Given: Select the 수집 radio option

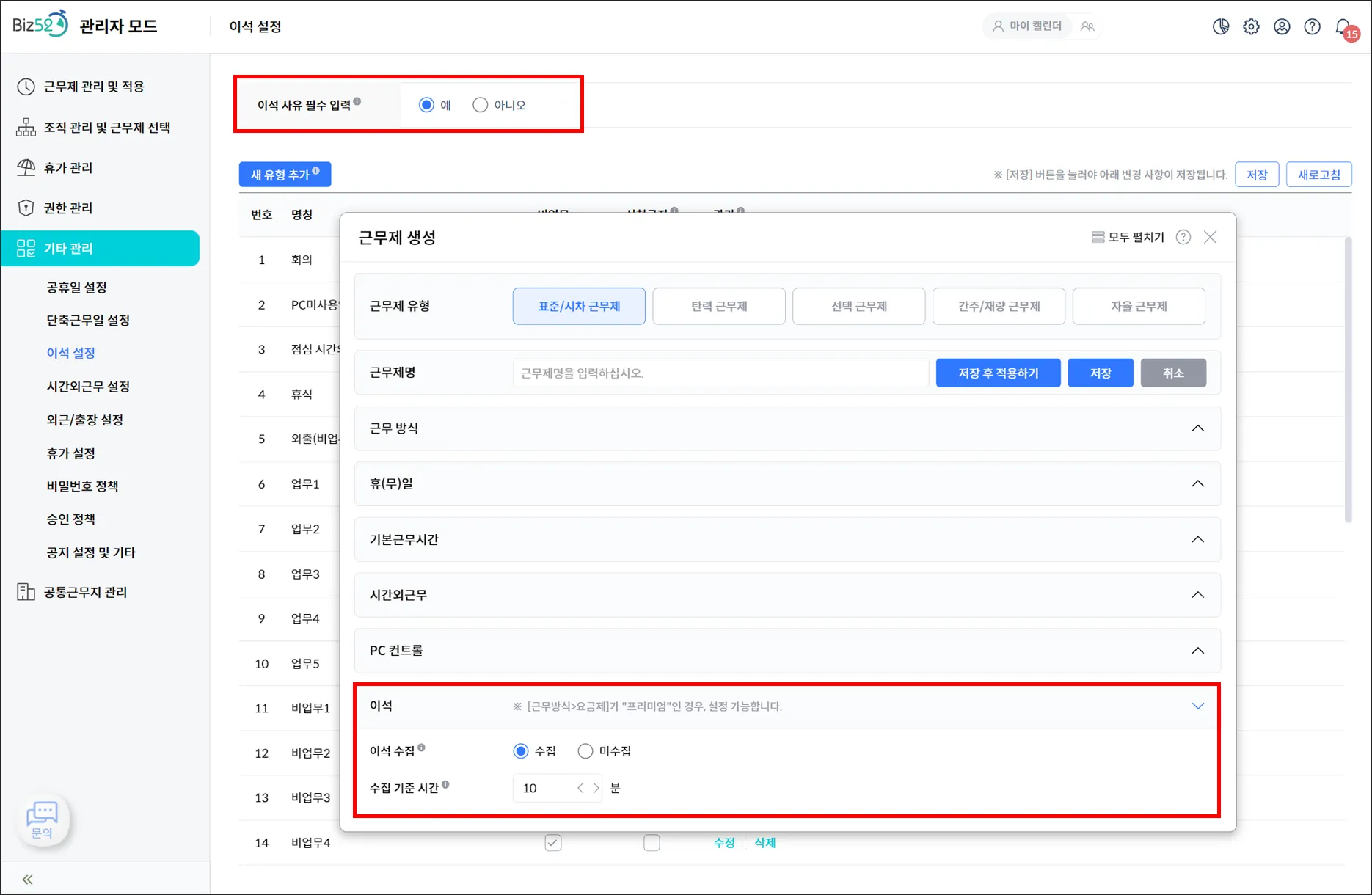Looking at the screenshot, I should [520, 751].
